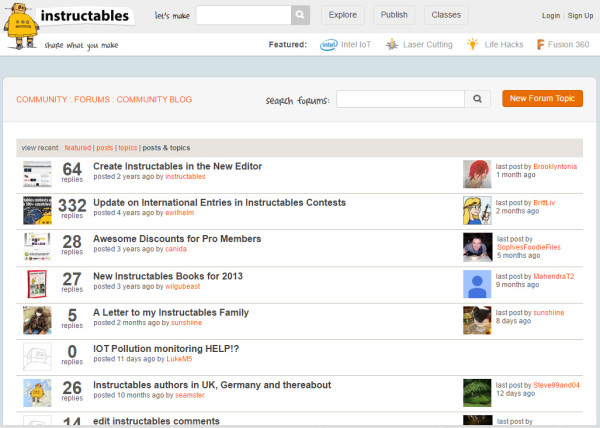Open the Classes menu
Screen dimensions: 600x428
446,15
